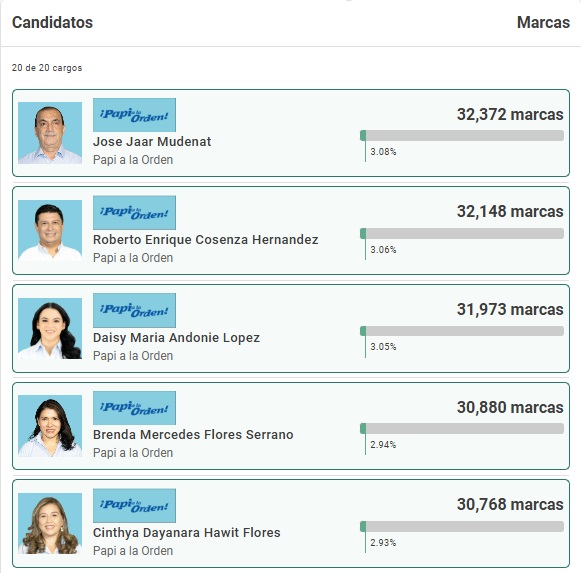The image size is (581, 573).
Task: Click the Marcas column header
Action: (x=543, y=22)
